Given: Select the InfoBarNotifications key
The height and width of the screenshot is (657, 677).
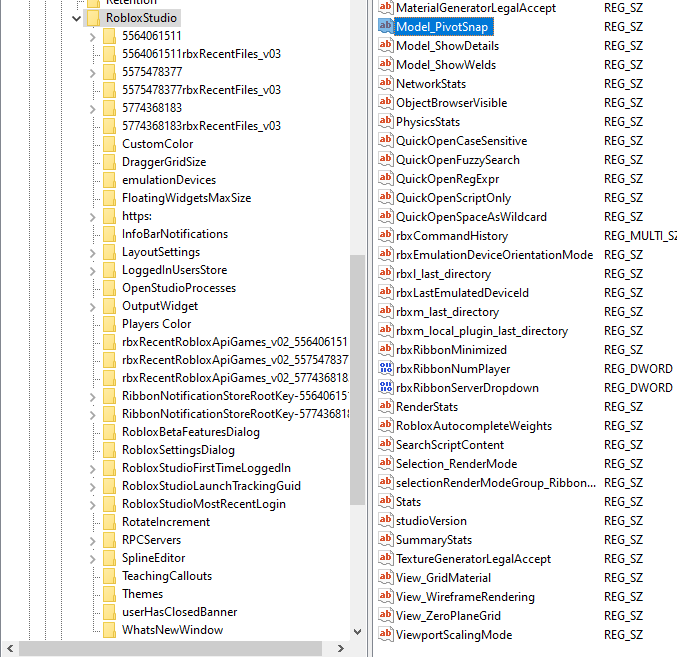Looking at the screenshot, I should click(175, 234).
